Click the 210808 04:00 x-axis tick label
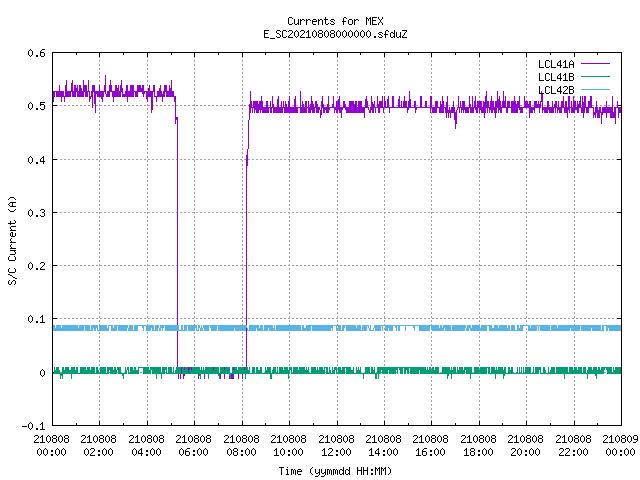 pos(146,446)
